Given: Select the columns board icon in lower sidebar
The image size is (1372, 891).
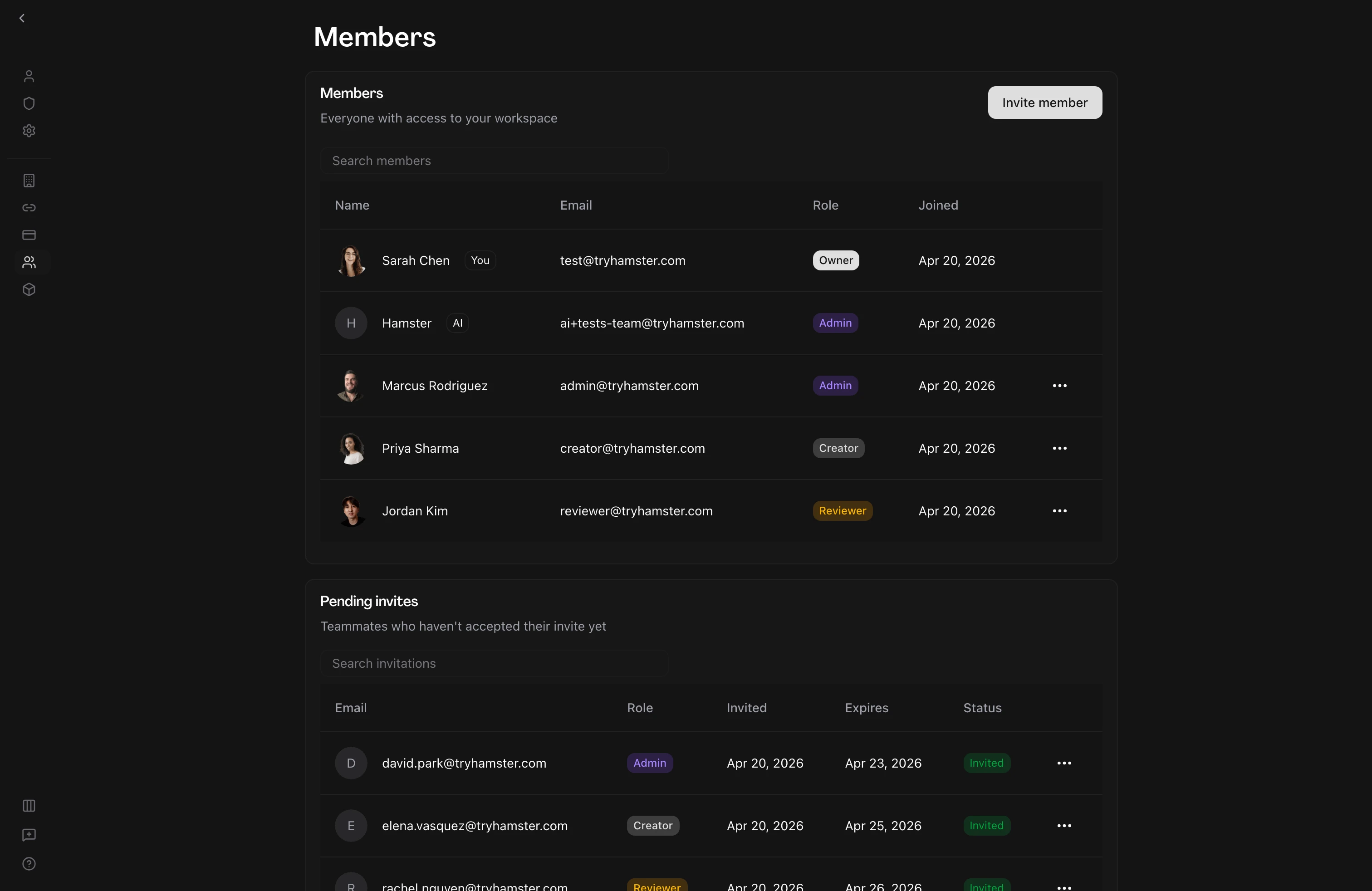Looking at the screenshot, I should pyautogui.click(x=29, y=806).
